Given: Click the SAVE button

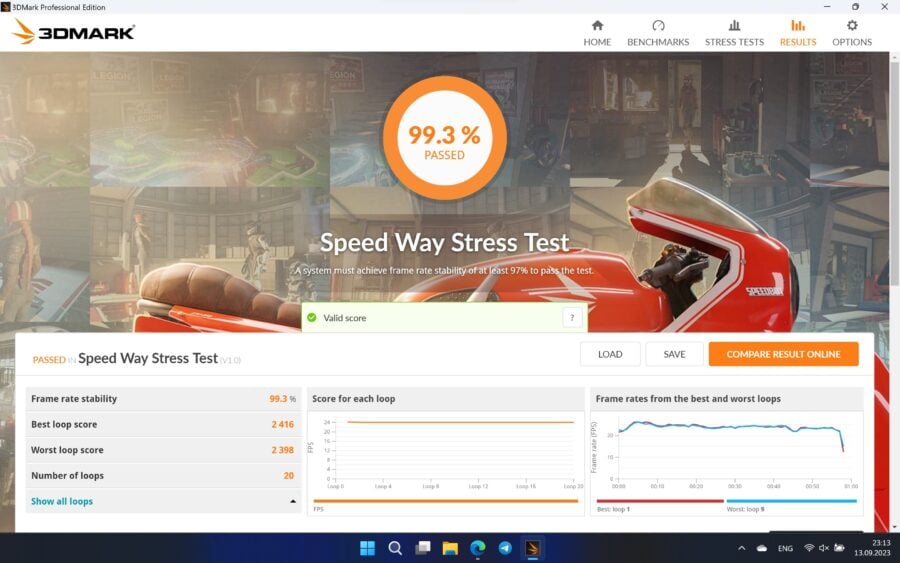Looking at the screenshot, I should click(674, 354).
